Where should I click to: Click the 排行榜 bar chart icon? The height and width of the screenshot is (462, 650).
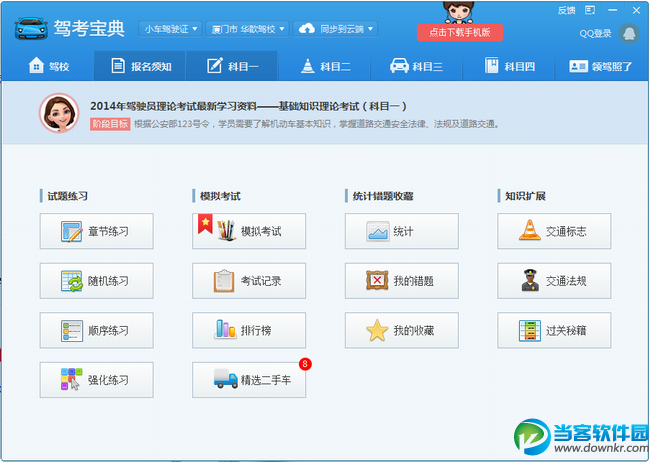[x=225, y=329]
